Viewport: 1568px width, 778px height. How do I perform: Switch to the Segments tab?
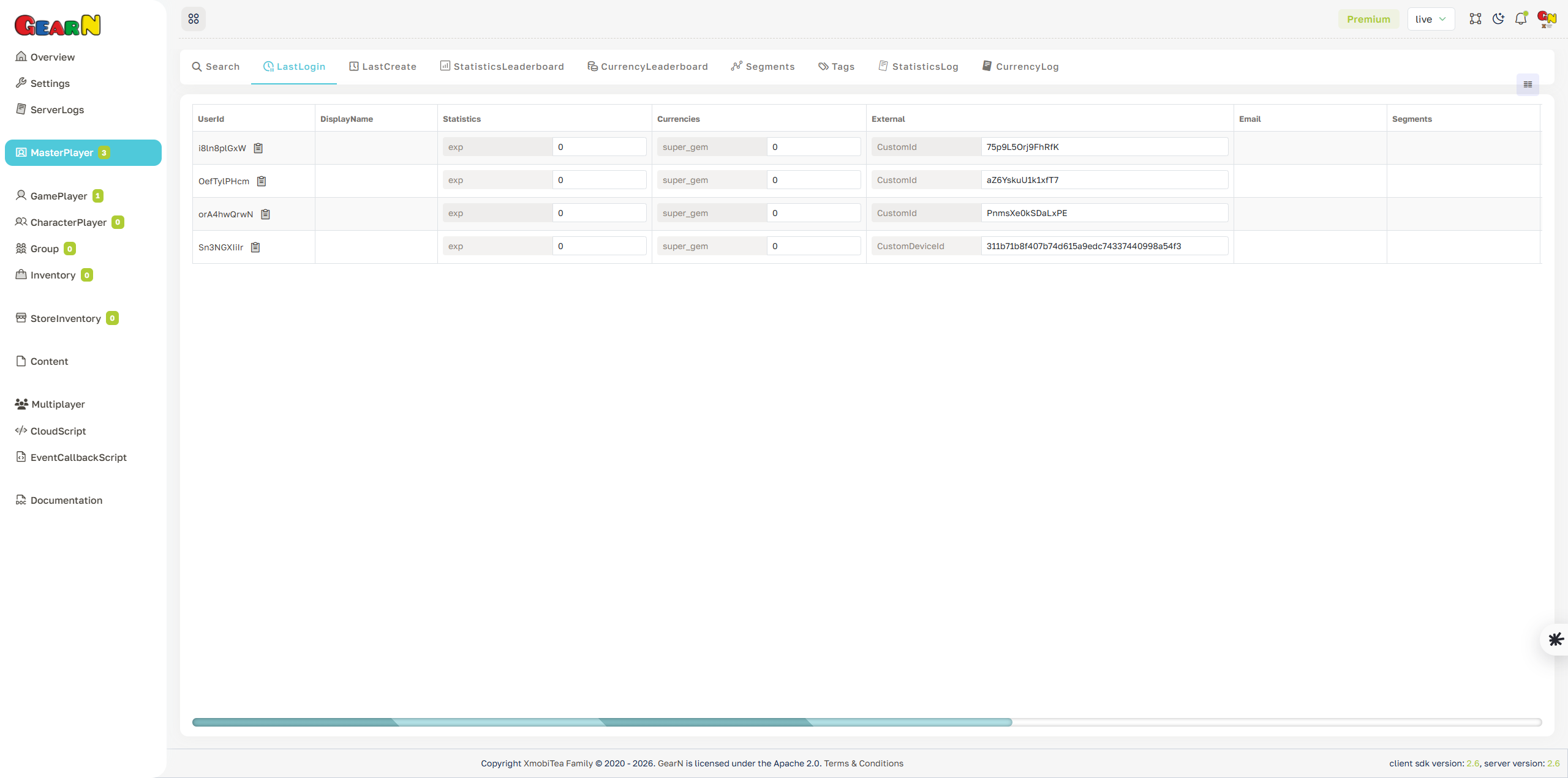click(x=762, y=66)
